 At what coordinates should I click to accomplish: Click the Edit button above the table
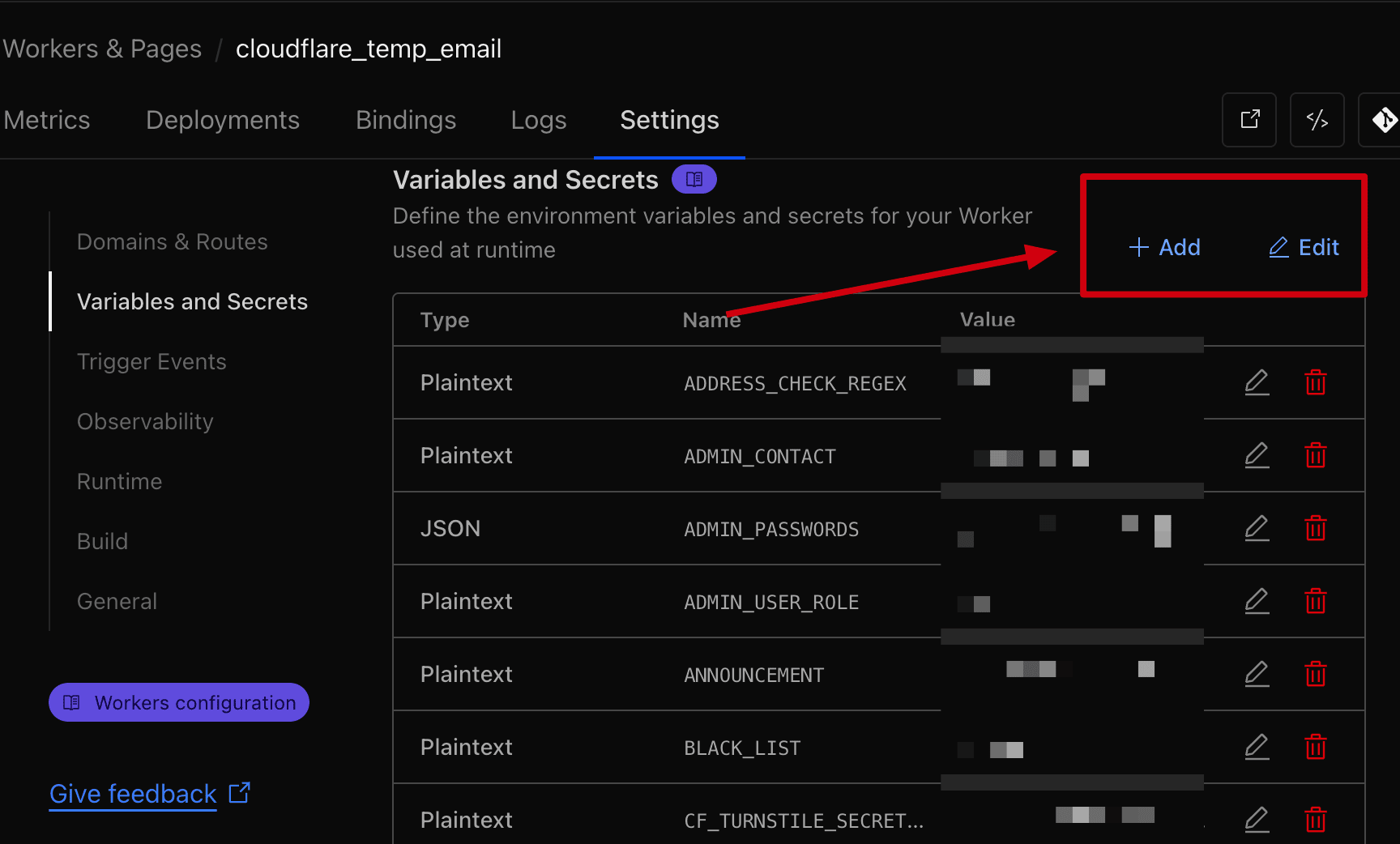1304,247
